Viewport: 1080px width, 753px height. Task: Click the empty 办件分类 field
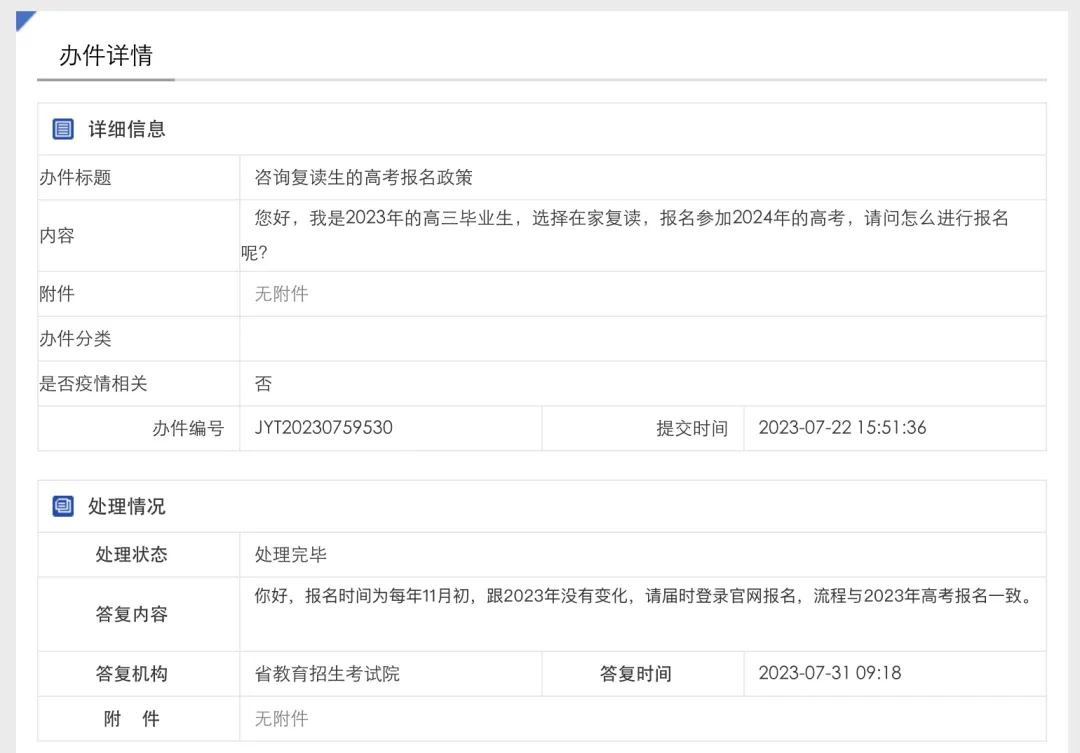tap(642, 339)
